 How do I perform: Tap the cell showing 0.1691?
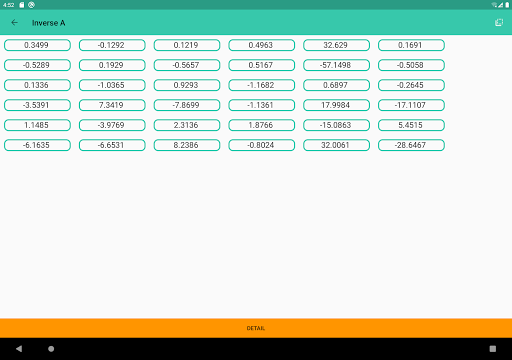pos(411,45)
